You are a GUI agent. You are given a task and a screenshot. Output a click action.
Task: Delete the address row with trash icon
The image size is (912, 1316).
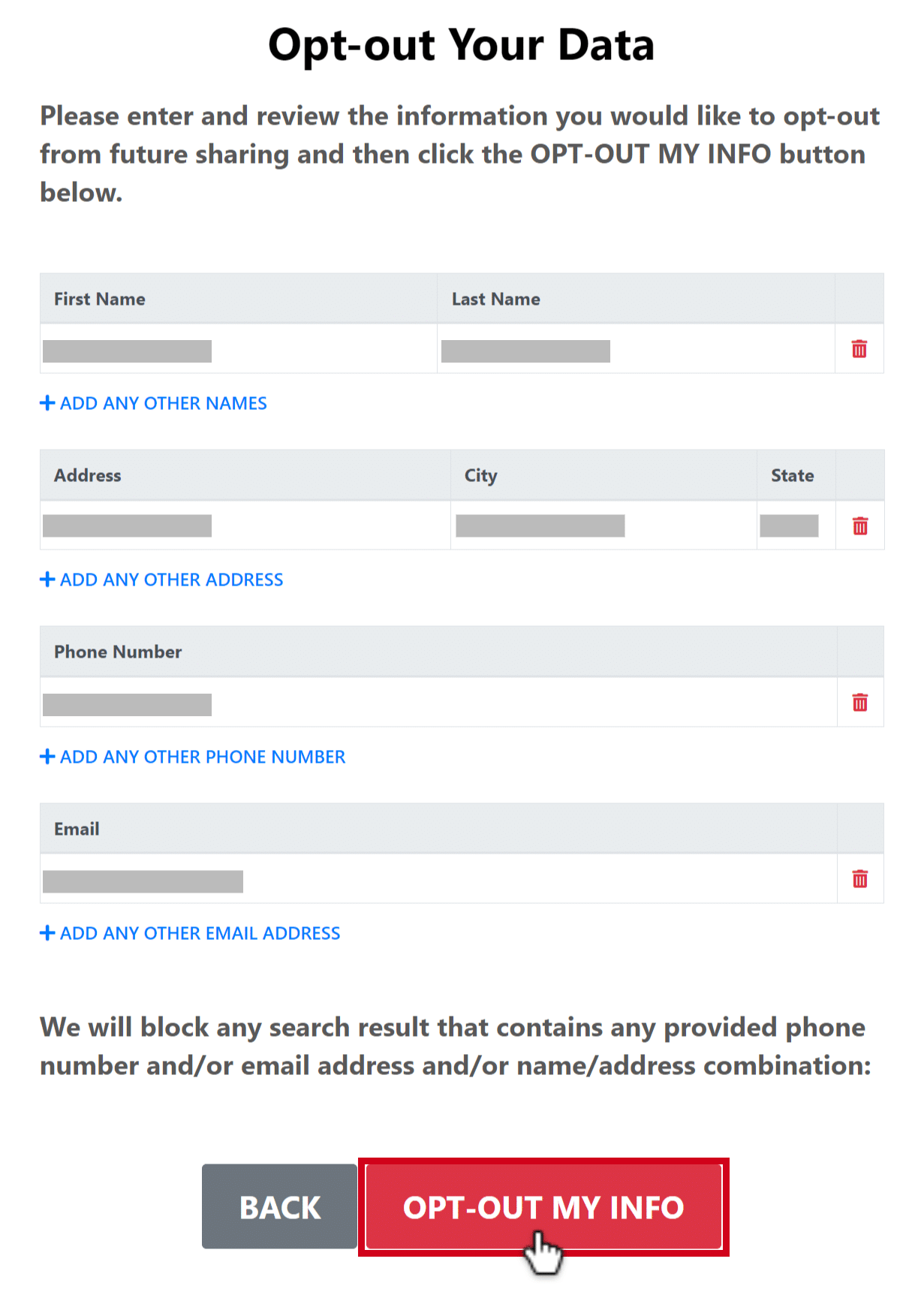pyautogui.click(x=859, y=526)
